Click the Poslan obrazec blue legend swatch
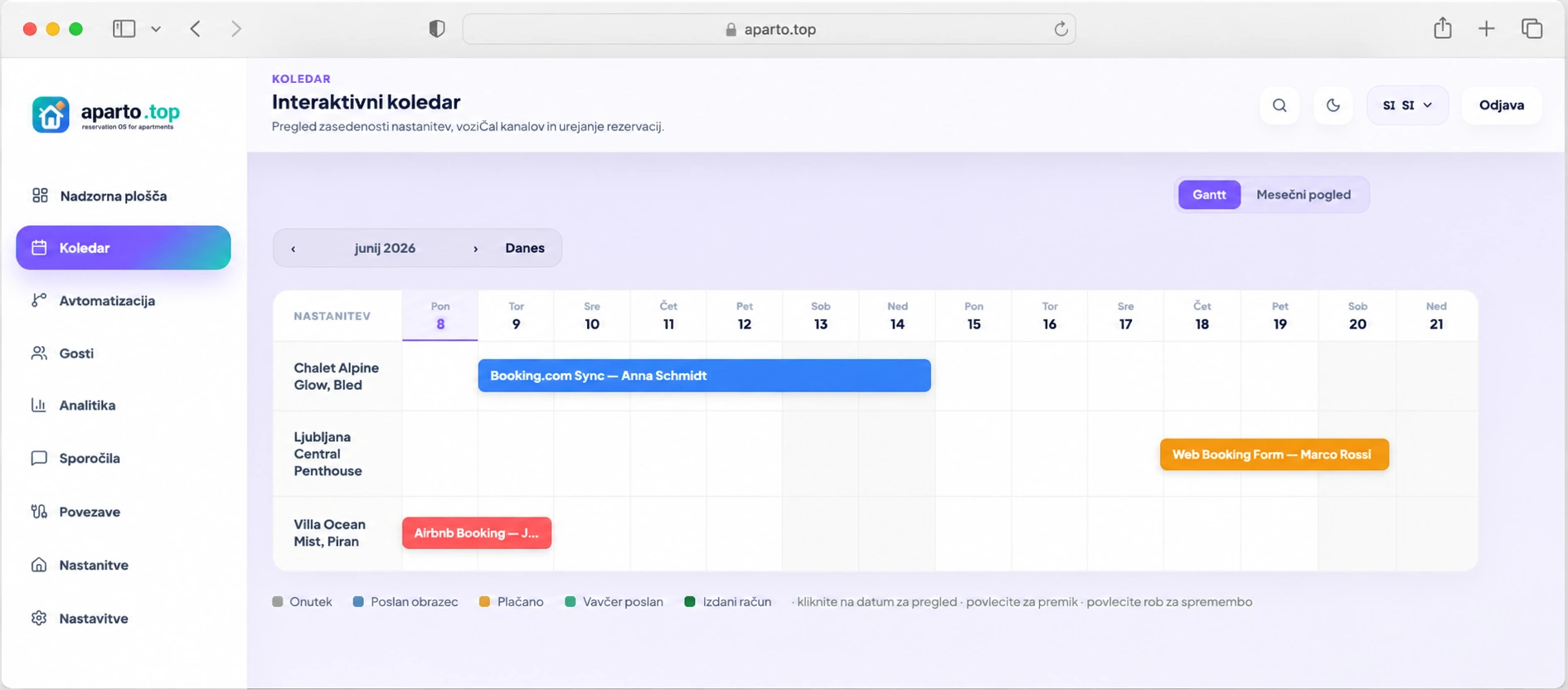The height and width of the screenshot is (690, 1568). point(358,601)
